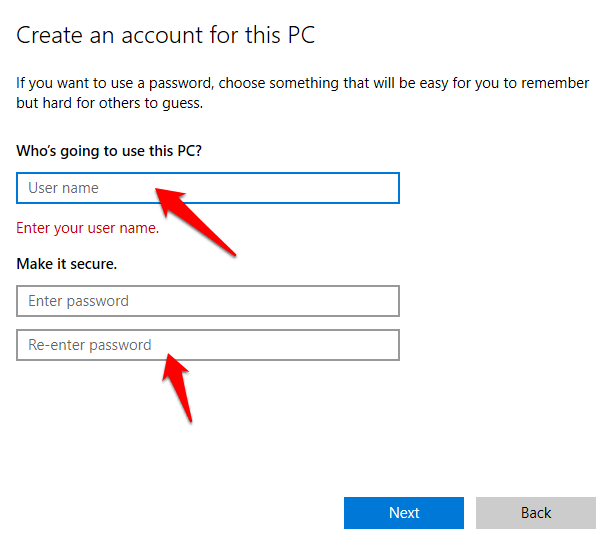606x536 pixels.
Task: Select the Re-enter password field
Action: pos(208,345)
